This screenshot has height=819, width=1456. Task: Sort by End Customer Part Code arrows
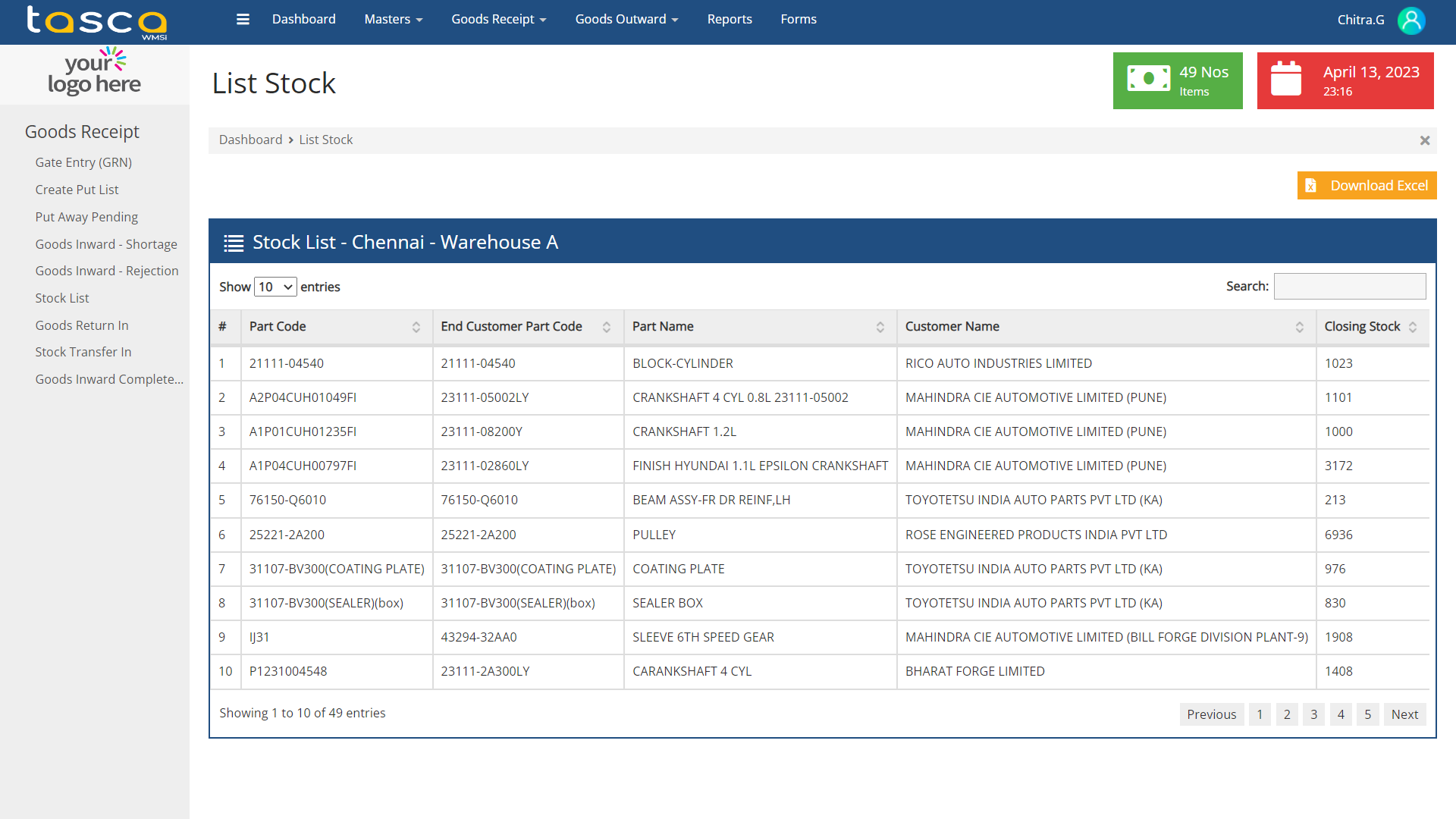point(607,327)
